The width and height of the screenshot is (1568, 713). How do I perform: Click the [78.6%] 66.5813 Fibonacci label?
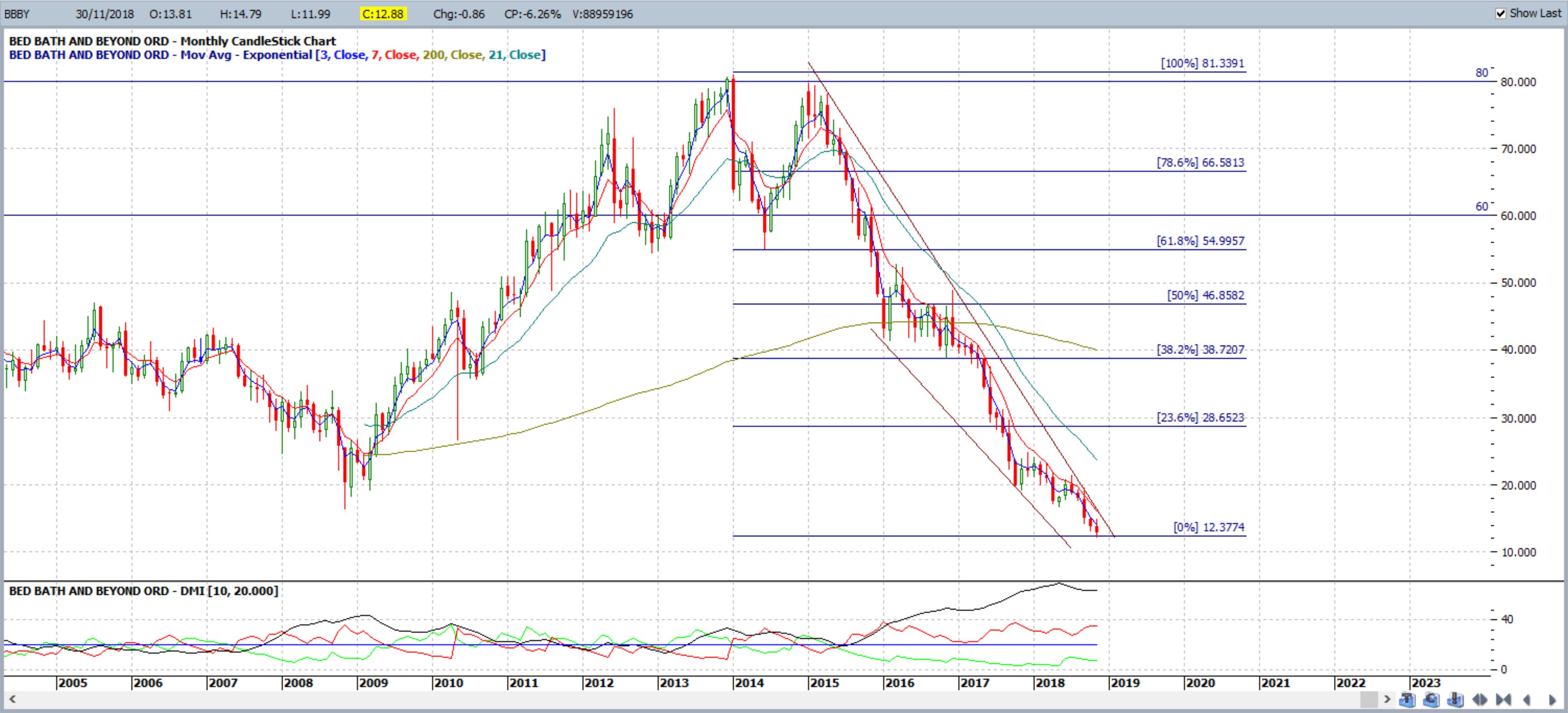[1200, 163]
